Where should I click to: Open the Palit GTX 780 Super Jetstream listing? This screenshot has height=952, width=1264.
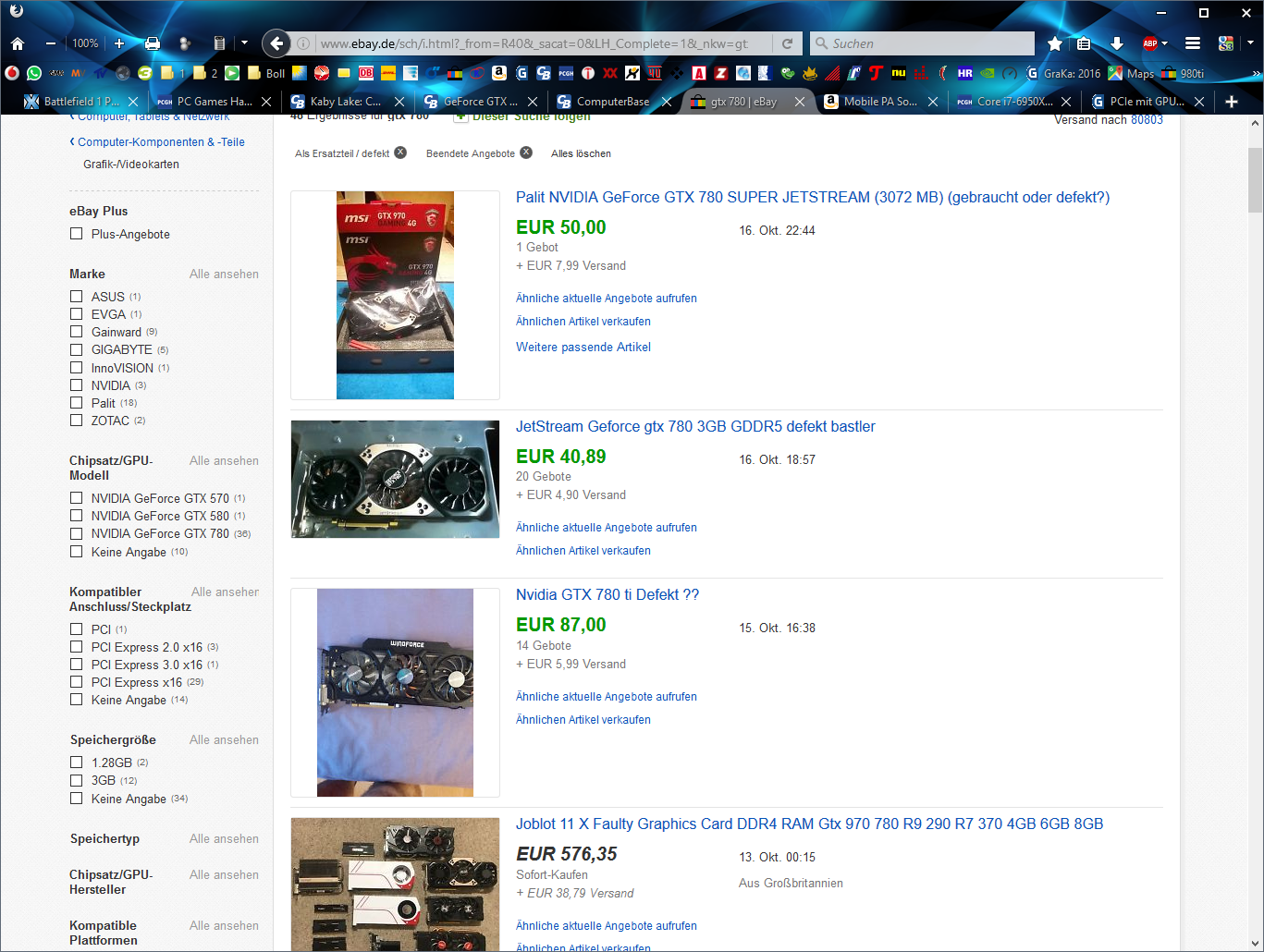click(813, 197)
